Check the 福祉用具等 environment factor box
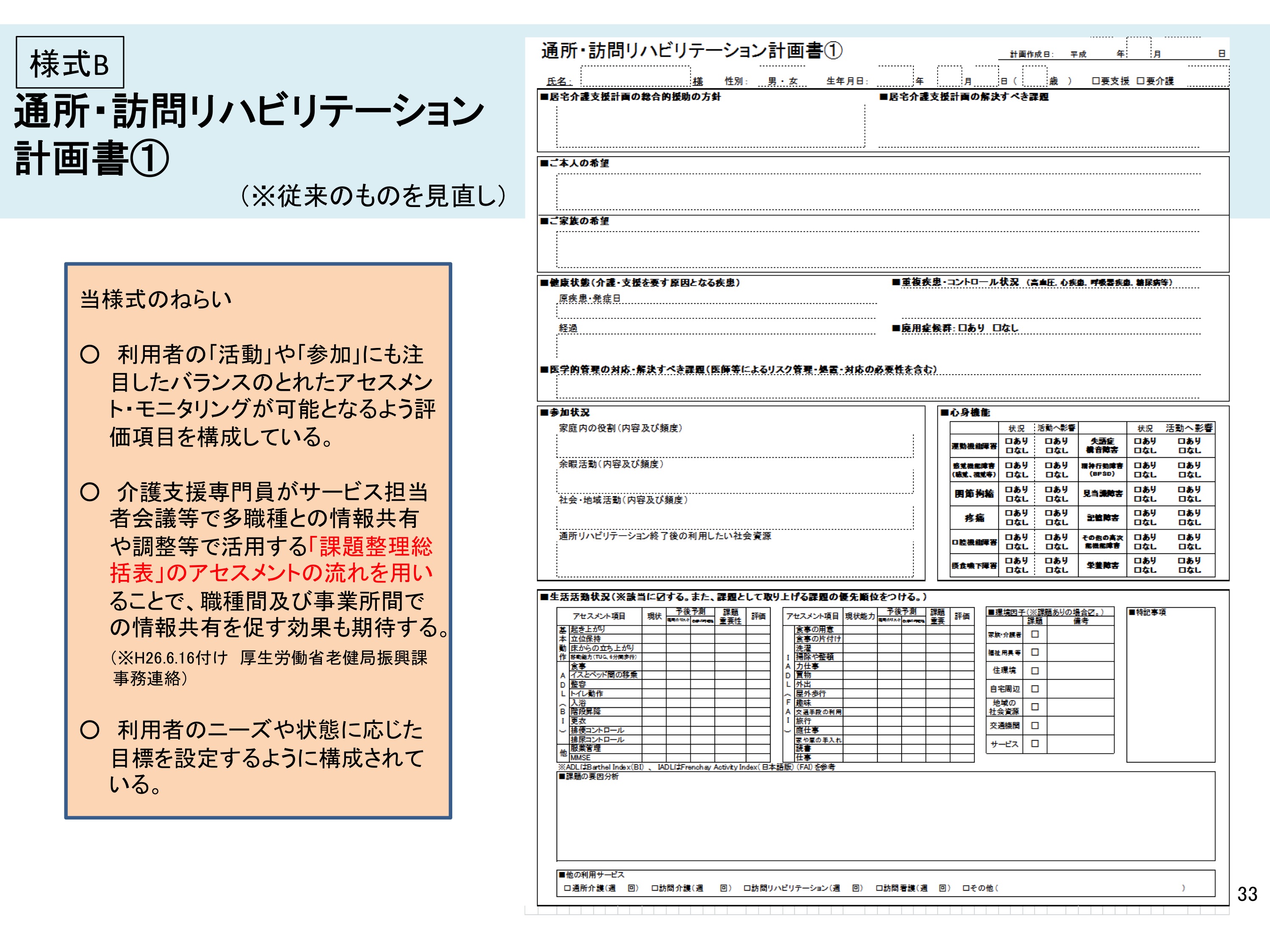This screenshot has width=1270, height=952. pyautogui.click(x=1035, y=652)
